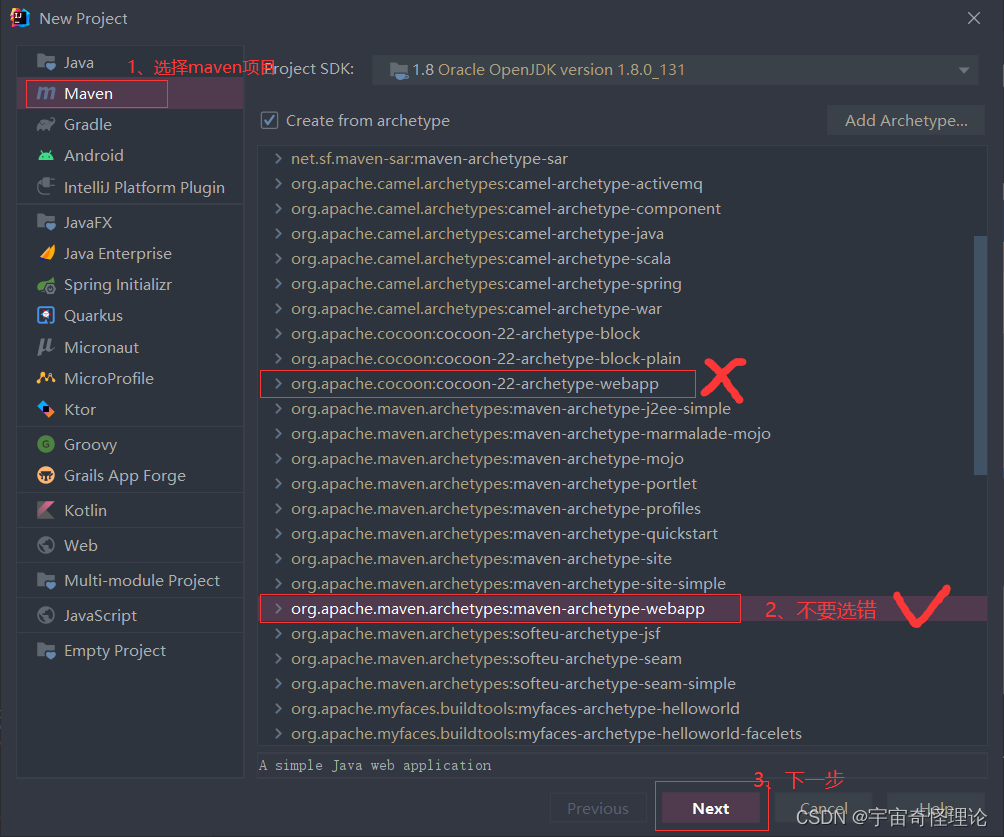Click the IntelliJ IDEA logo in title bar

(20, 17)
